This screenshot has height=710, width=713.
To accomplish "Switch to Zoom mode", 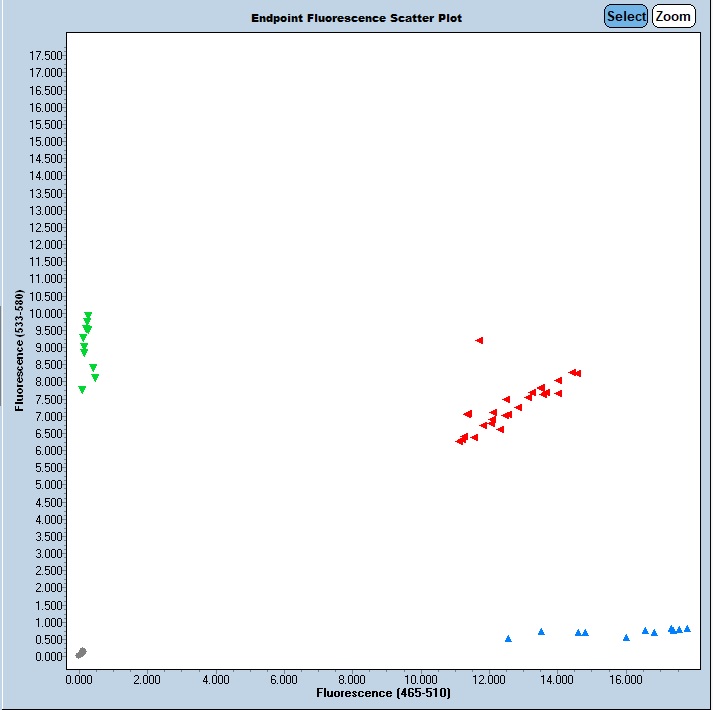I will click(x=673, y=16).
